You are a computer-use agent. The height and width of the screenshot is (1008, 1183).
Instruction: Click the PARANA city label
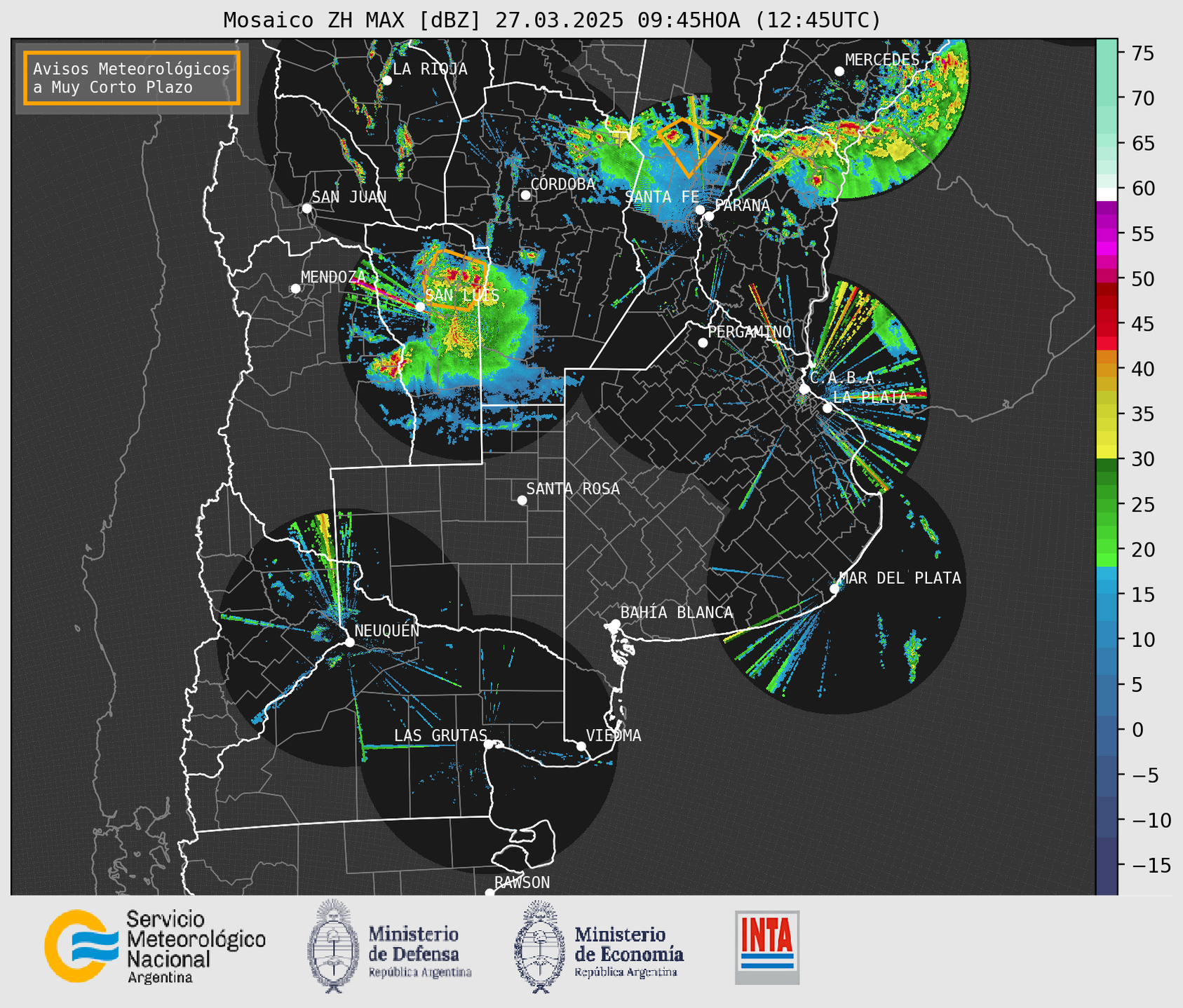point(742,205)
